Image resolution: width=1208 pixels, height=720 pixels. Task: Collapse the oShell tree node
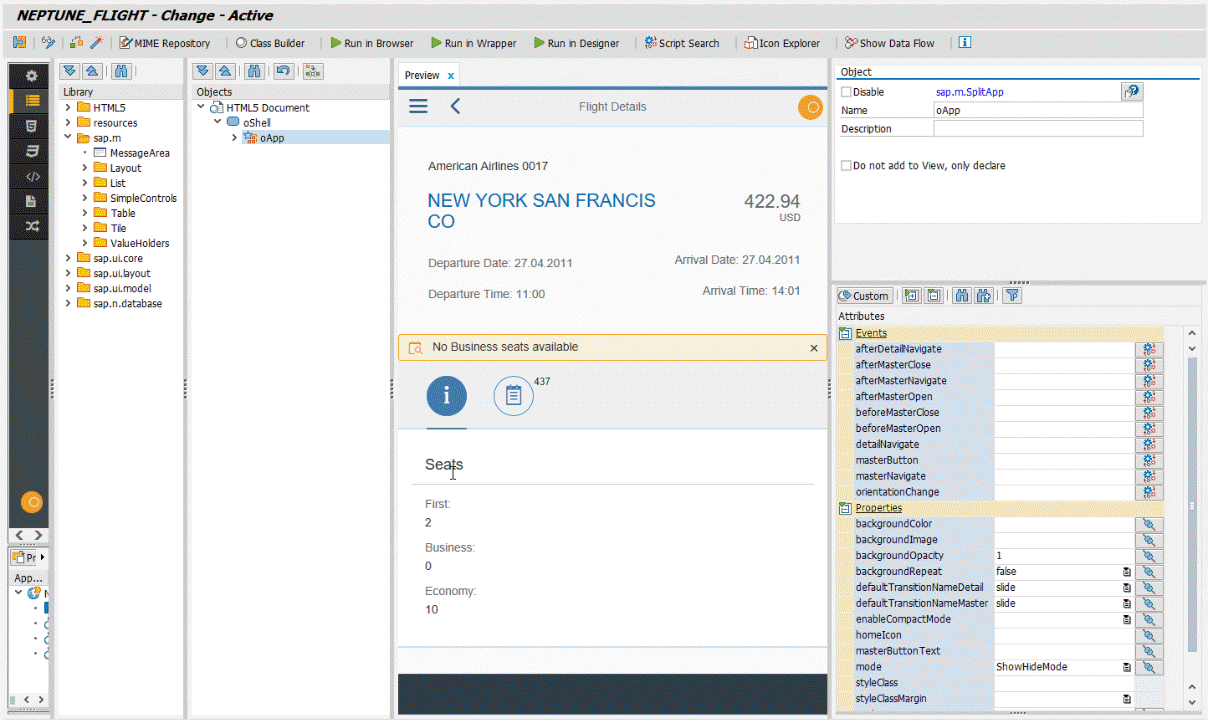tap(217, 122)
